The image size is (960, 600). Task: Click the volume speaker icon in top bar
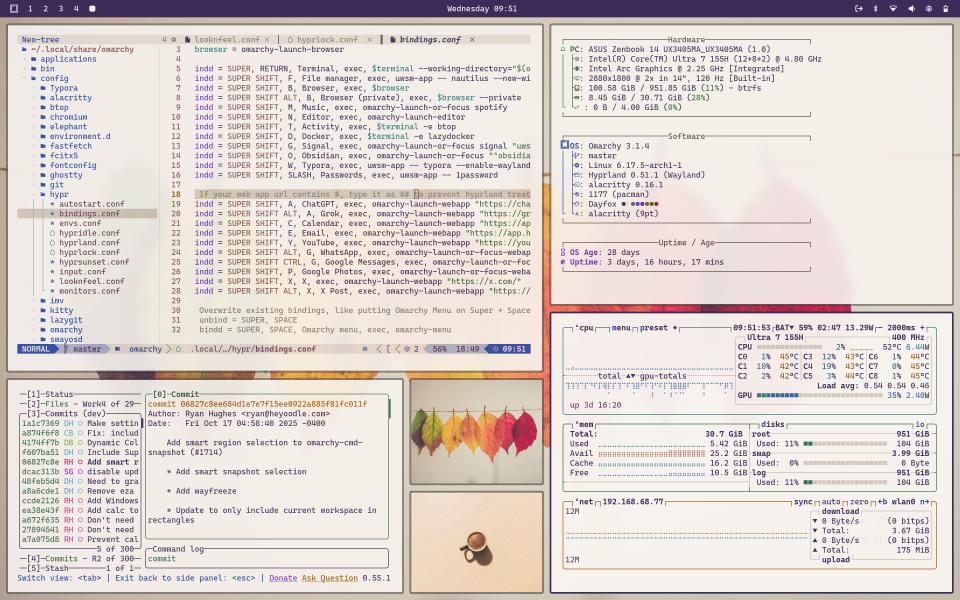pyautogui.click(x=910, y=8)
